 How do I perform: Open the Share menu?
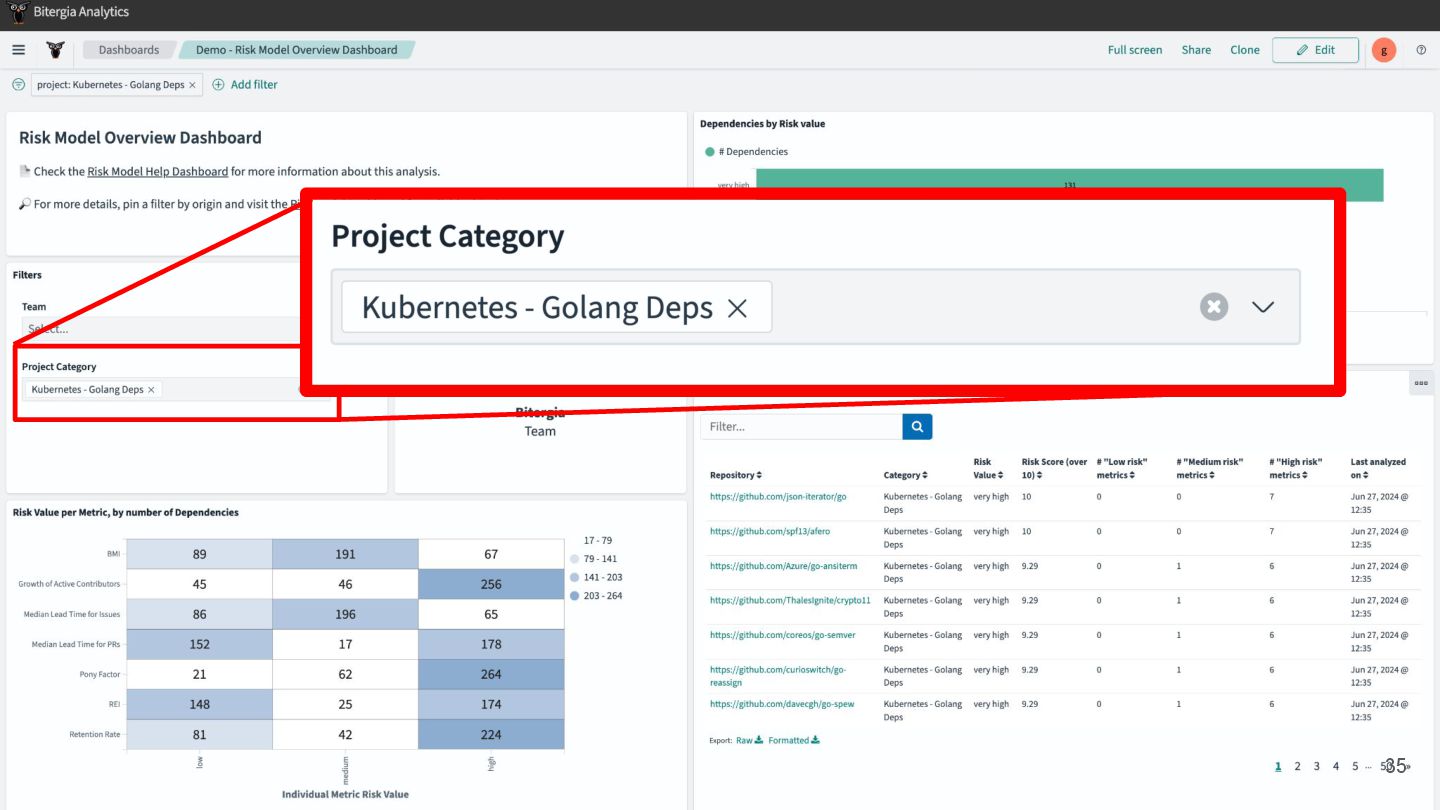coord(1196,50)
